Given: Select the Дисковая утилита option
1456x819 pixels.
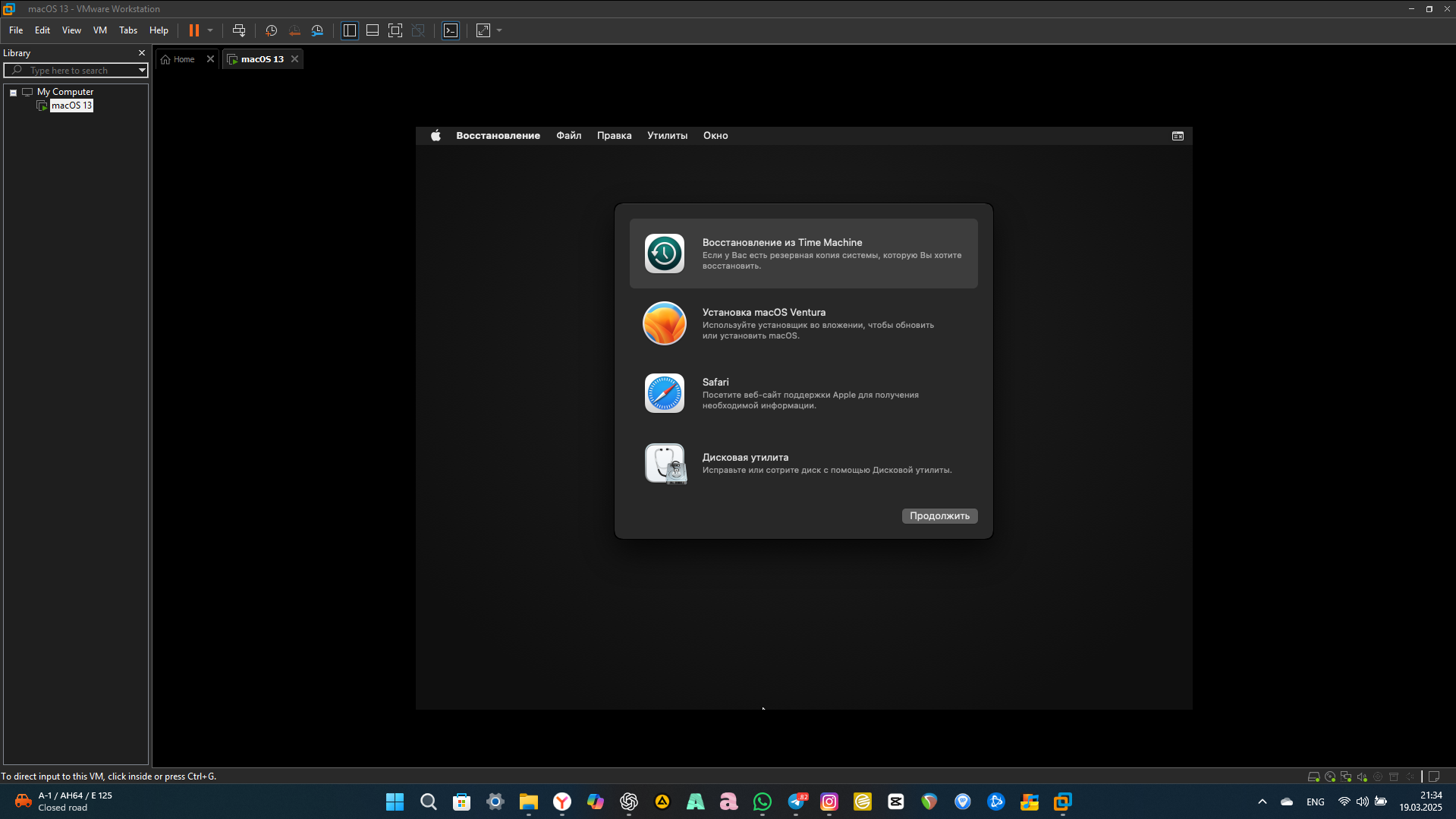Looking at the screenshot, I should [803, 463].
